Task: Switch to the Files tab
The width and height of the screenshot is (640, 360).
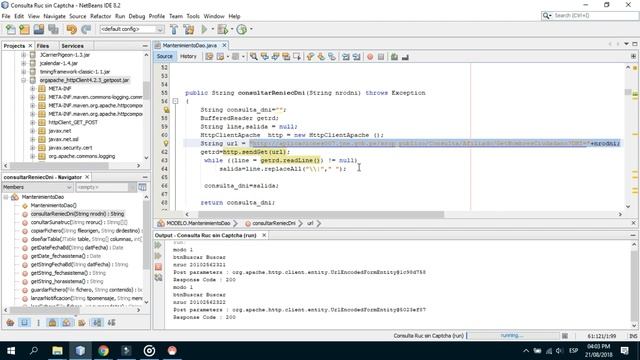Action: [x=42, y=46]
